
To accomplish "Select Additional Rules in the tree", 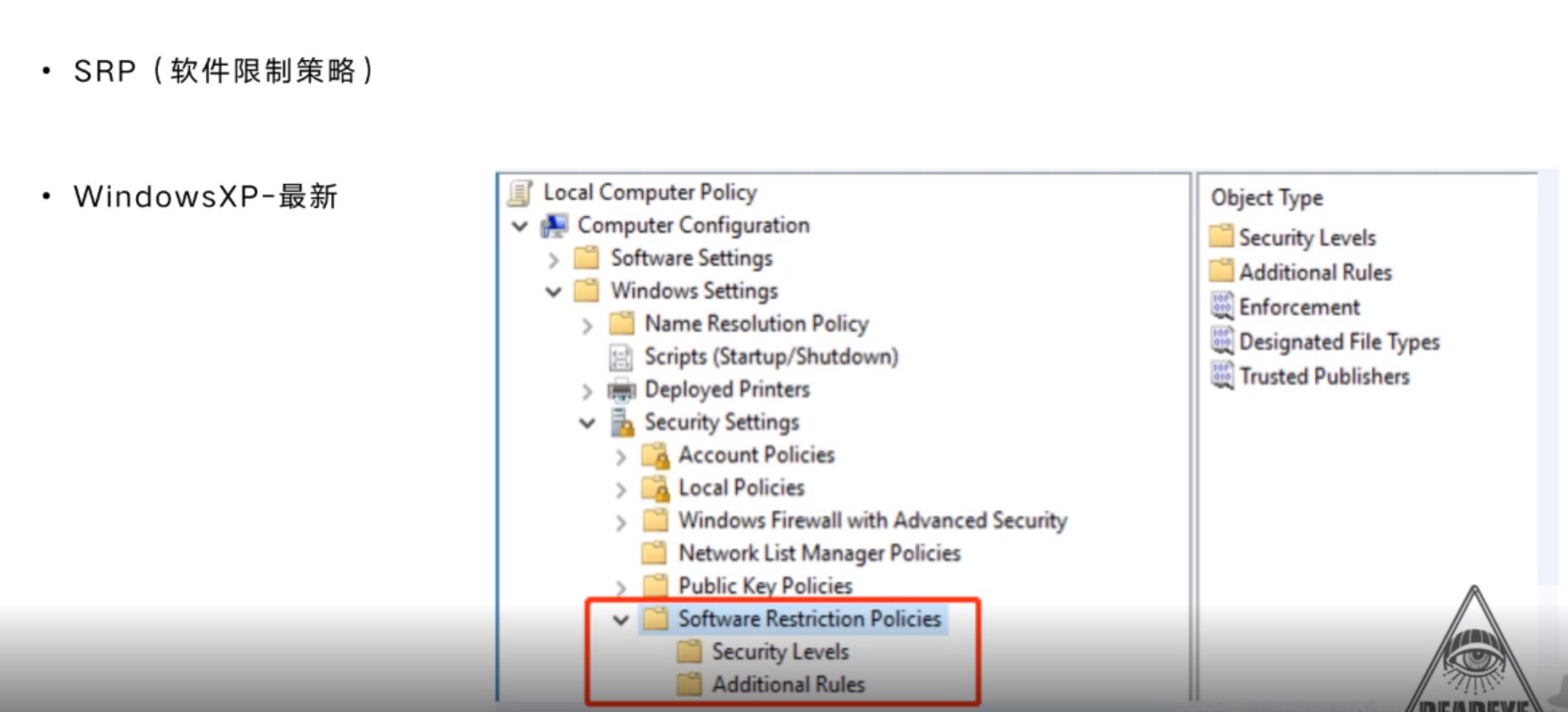I will click(x=787, y=685).
